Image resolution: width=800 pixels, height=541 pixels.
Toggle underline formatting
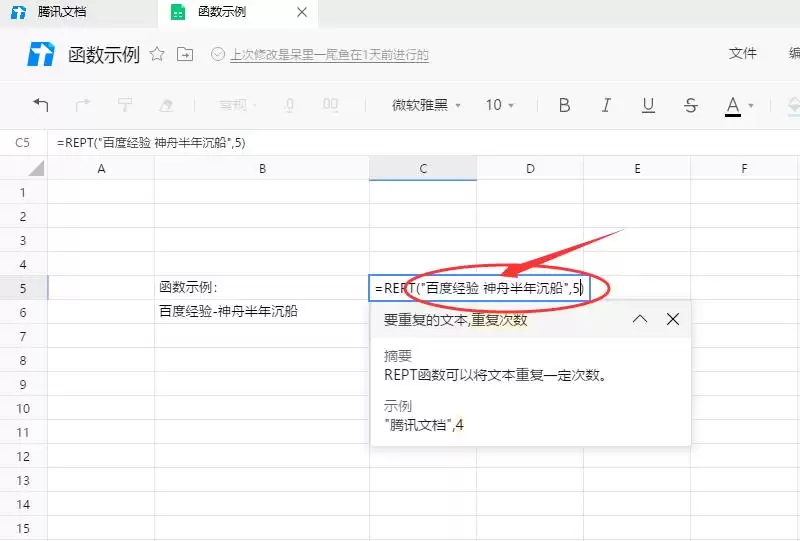(648, 105)
